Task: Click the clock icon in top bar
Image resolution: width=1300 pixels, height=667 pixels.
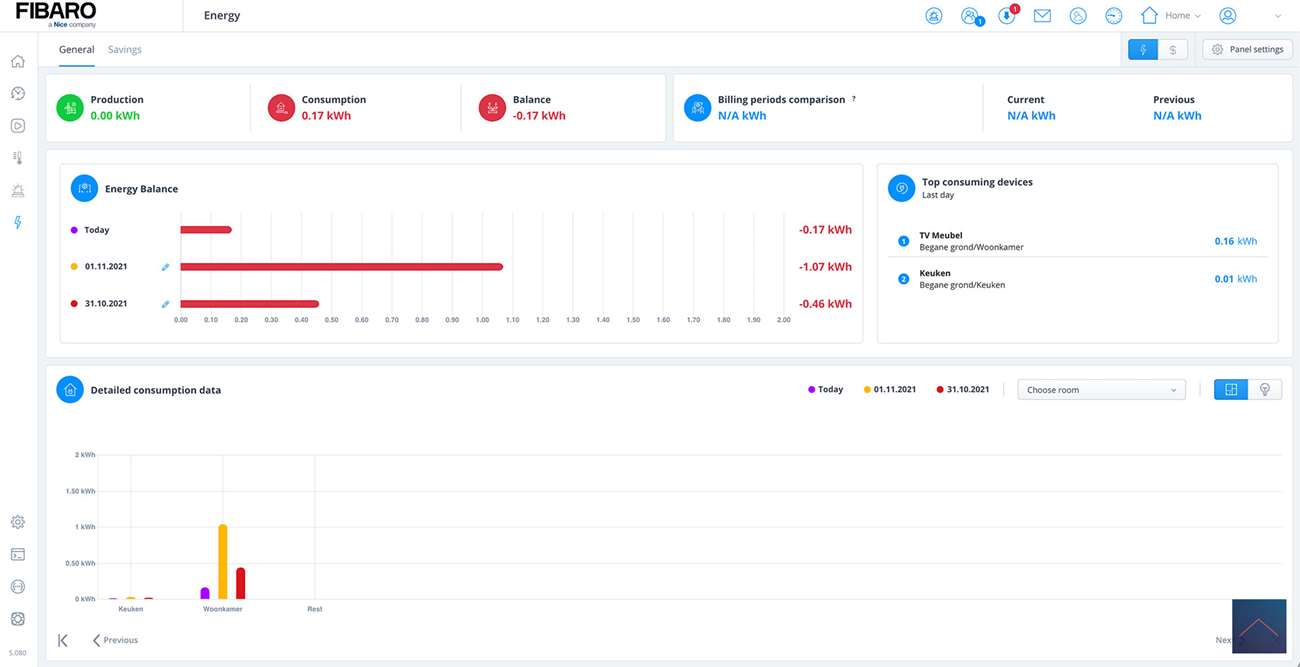Action: (1113, 16)
